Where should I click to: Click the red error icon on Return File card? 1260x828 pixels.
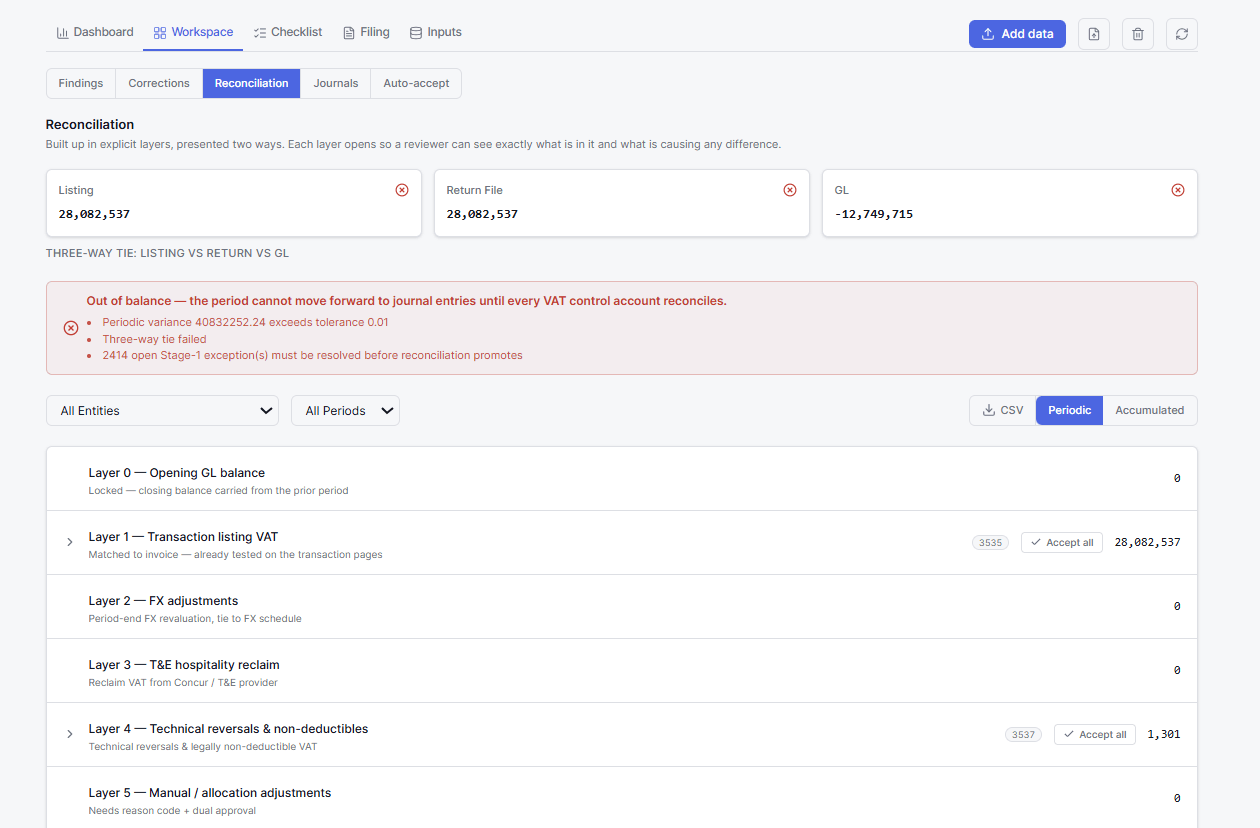click(x=790, y=190)
